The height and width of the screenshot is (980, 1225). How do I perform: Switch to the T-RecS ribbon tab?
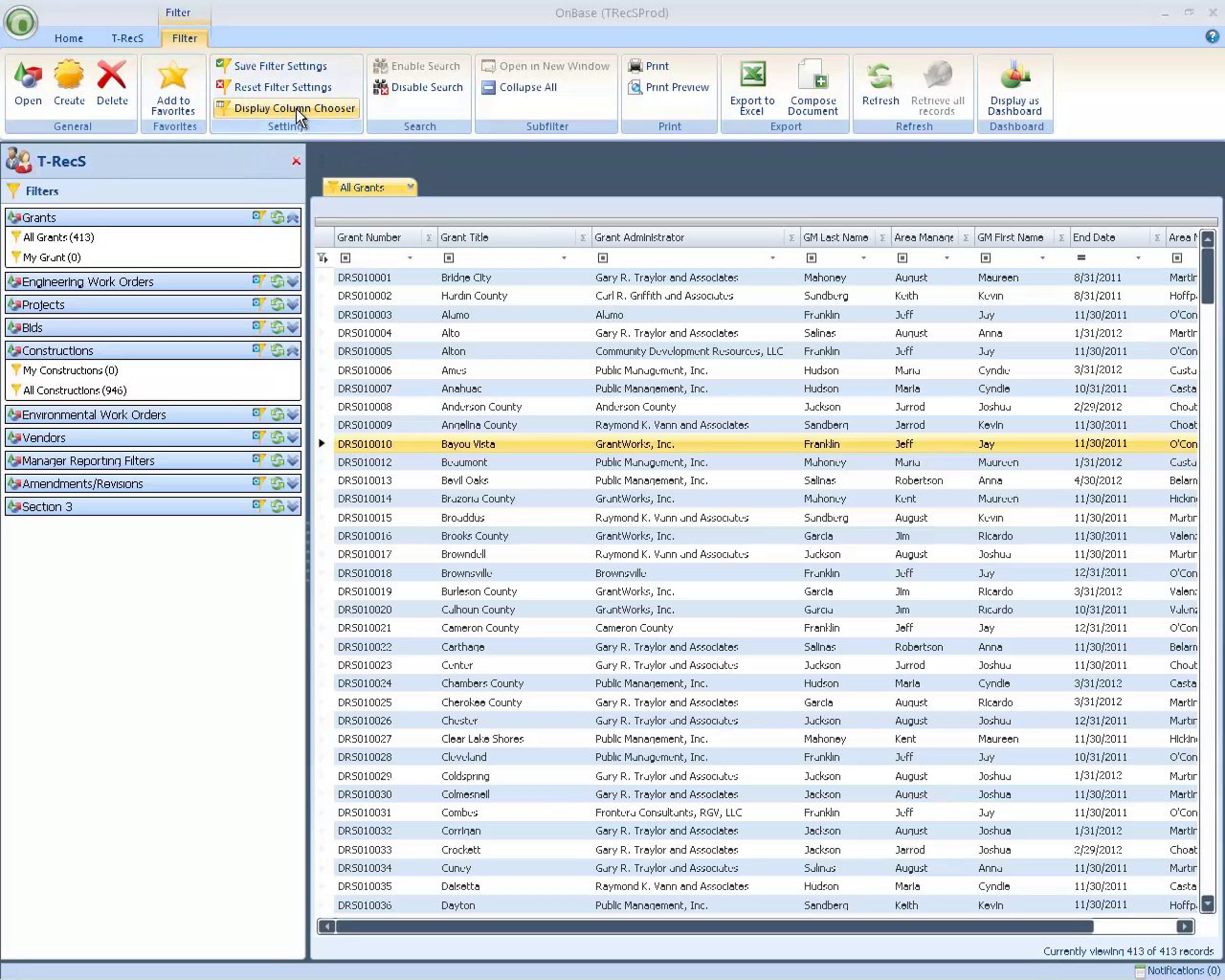click(127, 38)
